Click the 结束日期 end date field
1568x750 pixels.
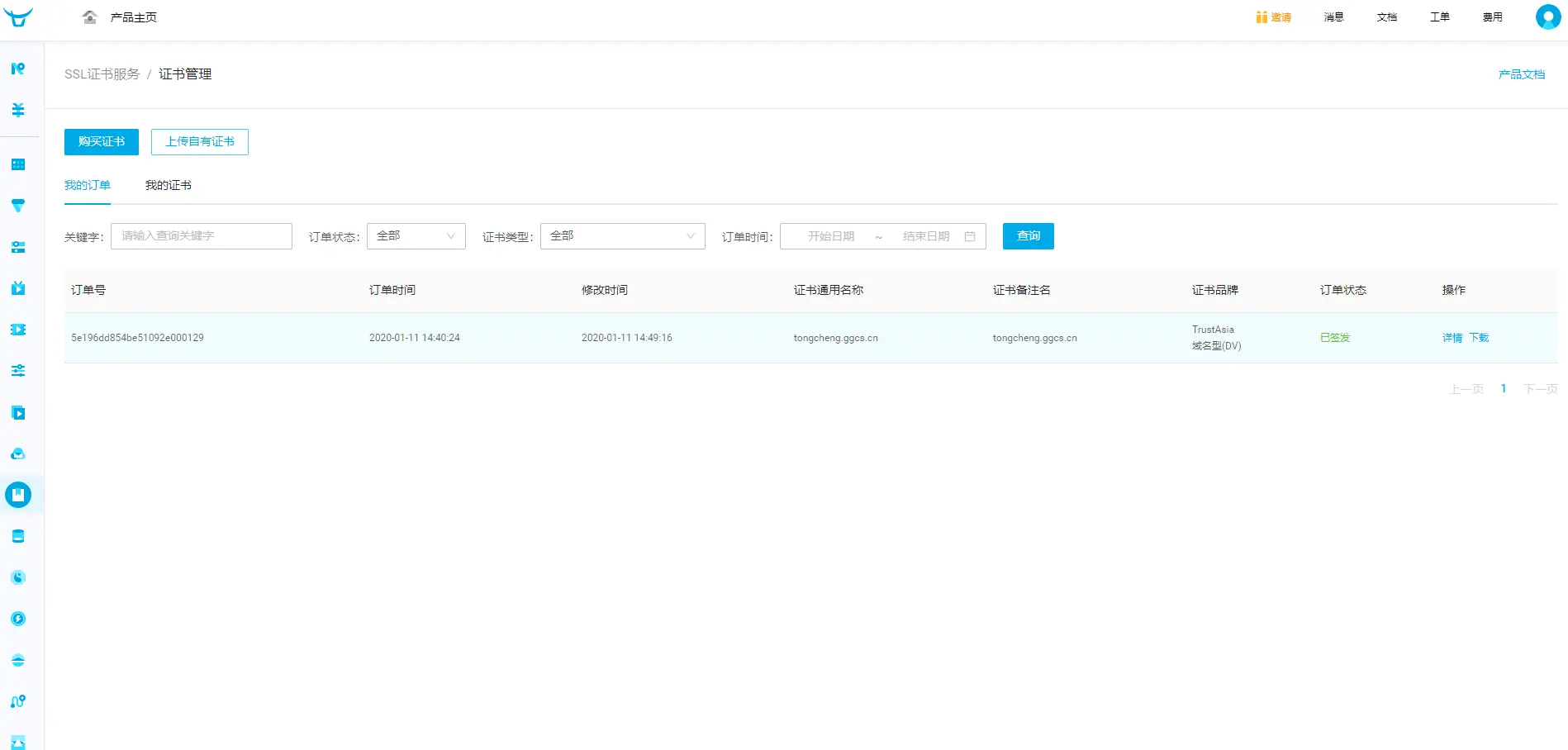click(926, 236)
